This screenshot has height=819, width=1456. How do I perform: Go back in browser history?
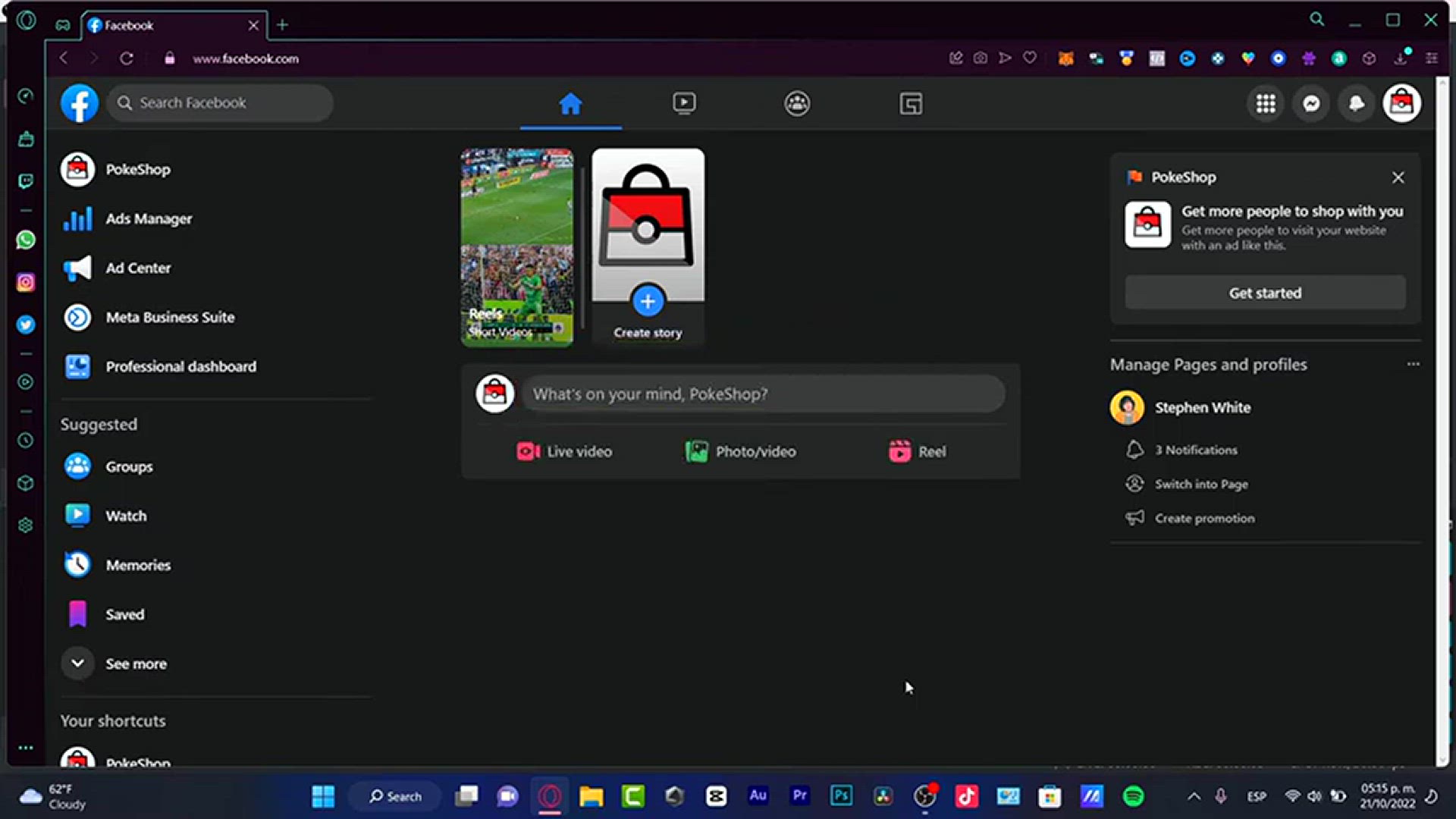click(64, 58)
